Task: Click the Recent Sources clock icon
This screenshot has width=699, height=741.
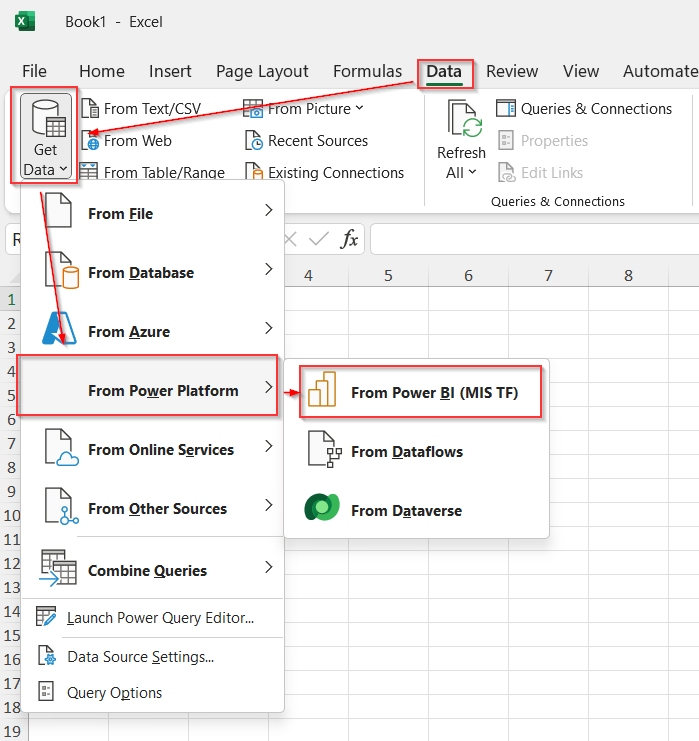Action: click(254, 141)
